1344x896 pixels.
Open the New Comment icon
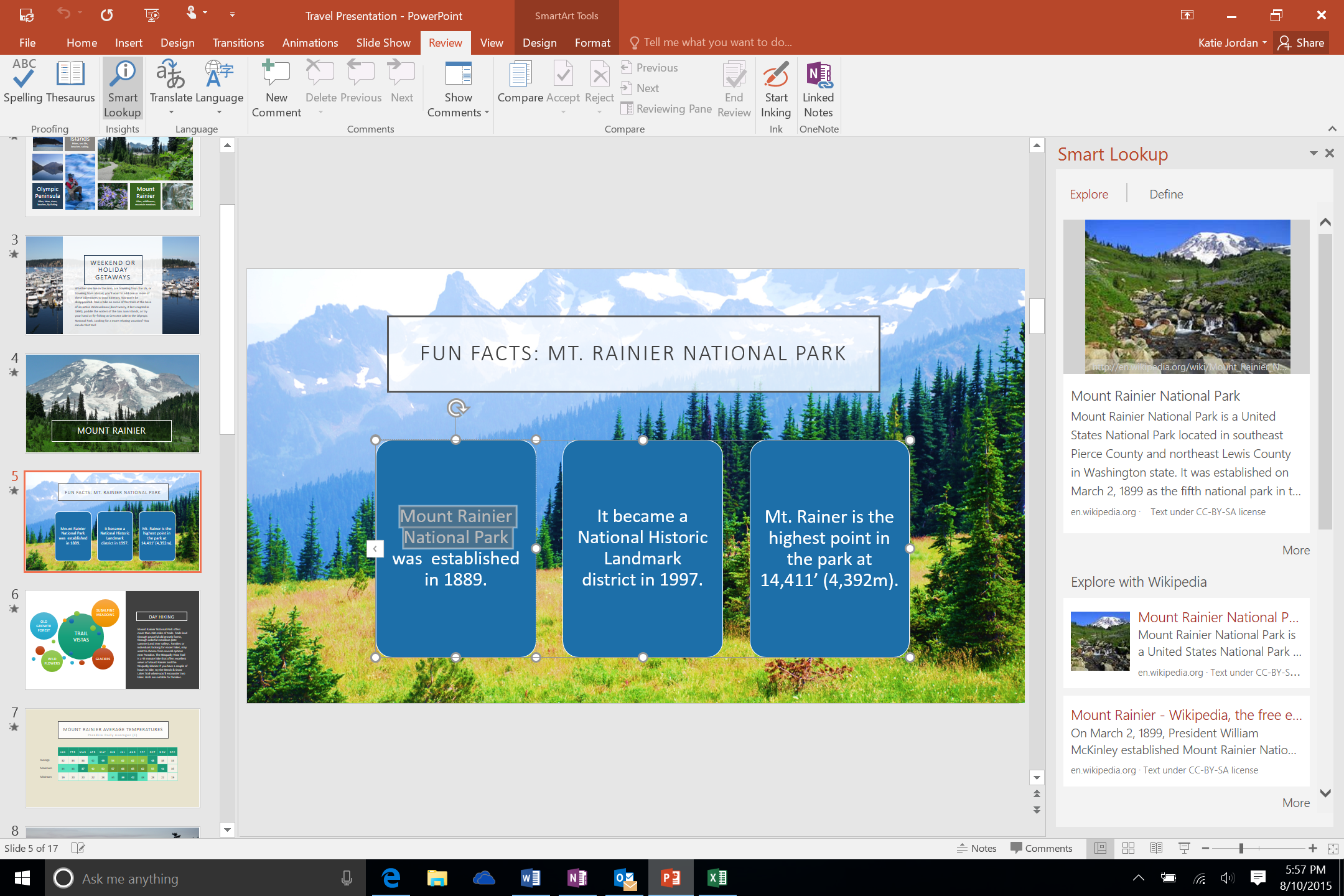(276, 88)
